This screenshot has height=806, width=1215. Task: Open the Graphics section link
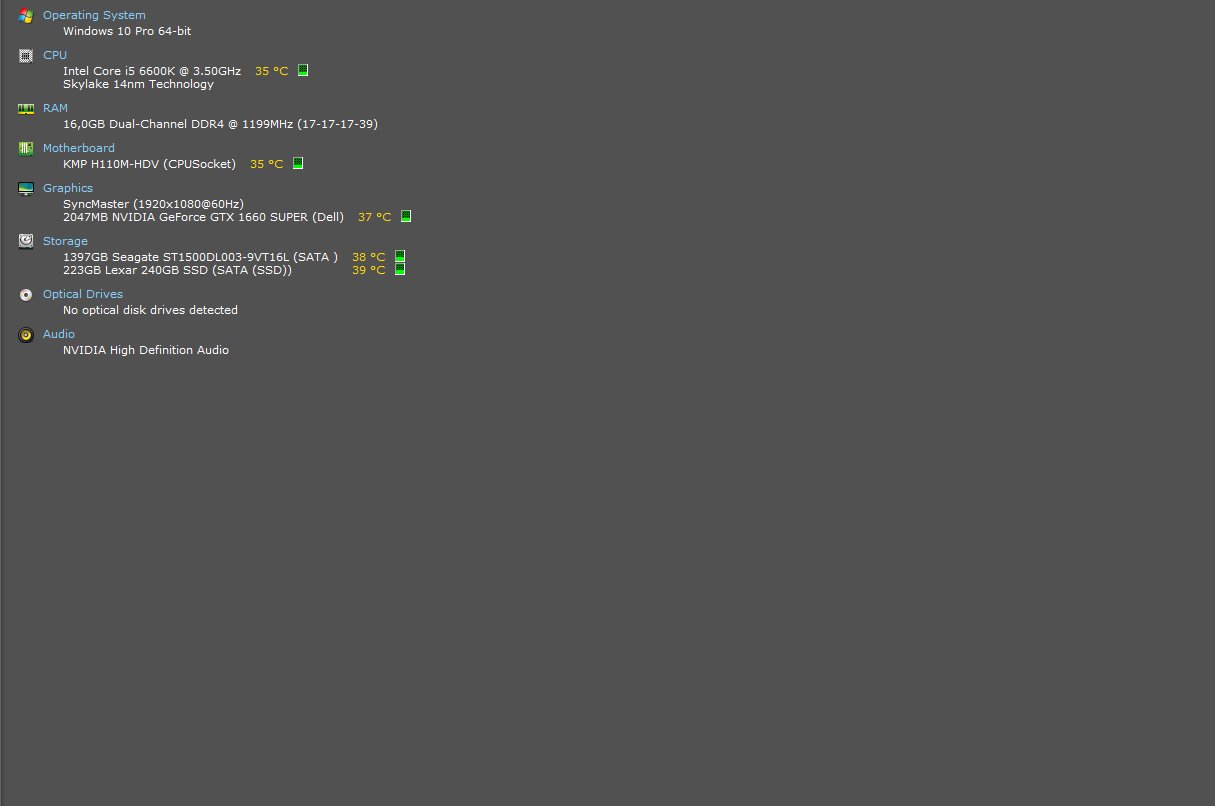point(68,188)
